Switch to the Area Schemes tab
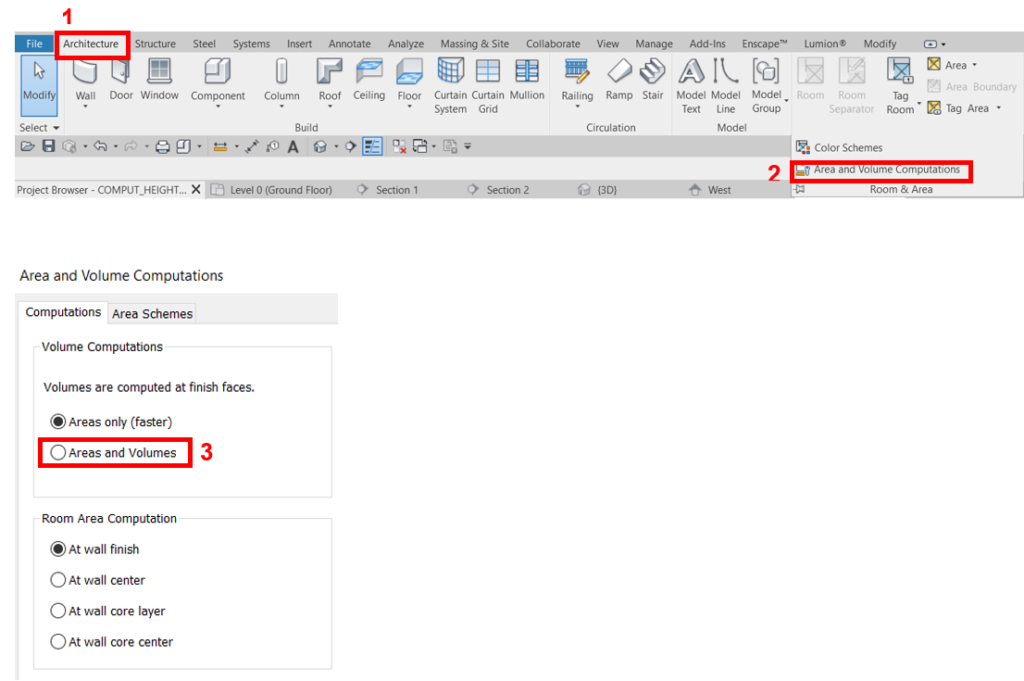Image resolution: width=1024 pixels, height=681 pixels. point(152,313)
